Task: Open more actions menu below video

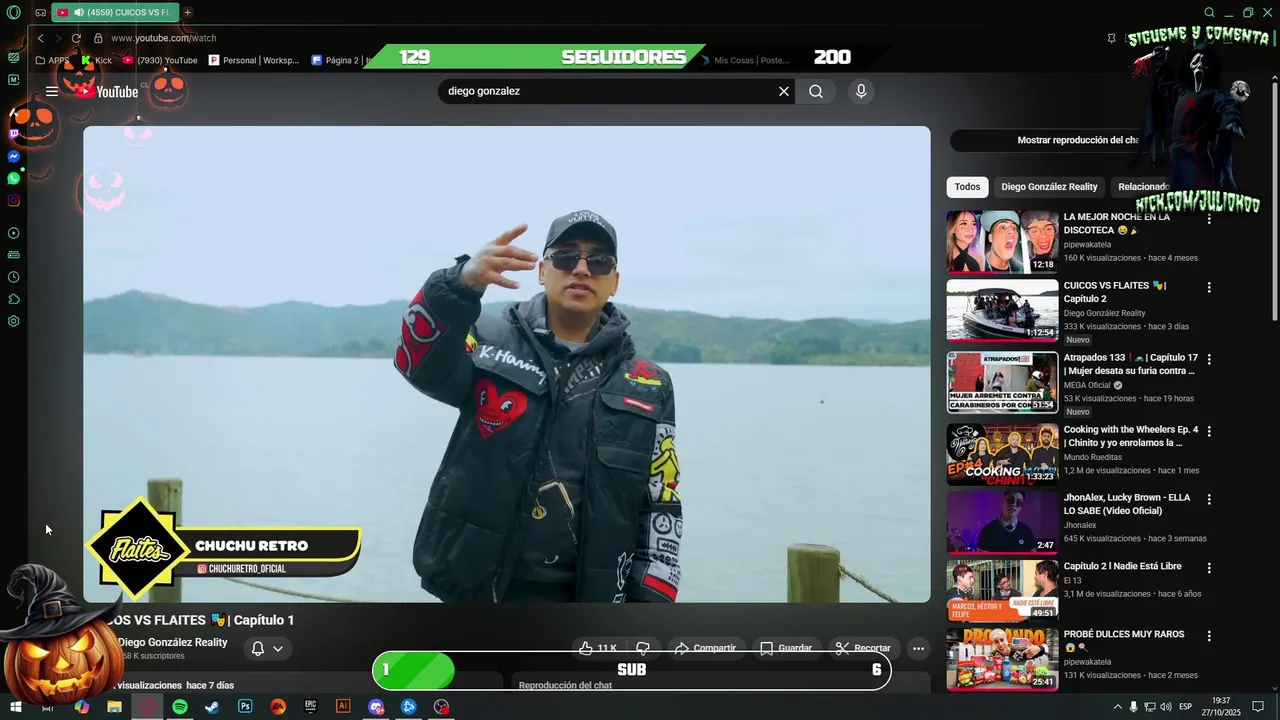Action: pyautogui.click(x=918, y=648)
